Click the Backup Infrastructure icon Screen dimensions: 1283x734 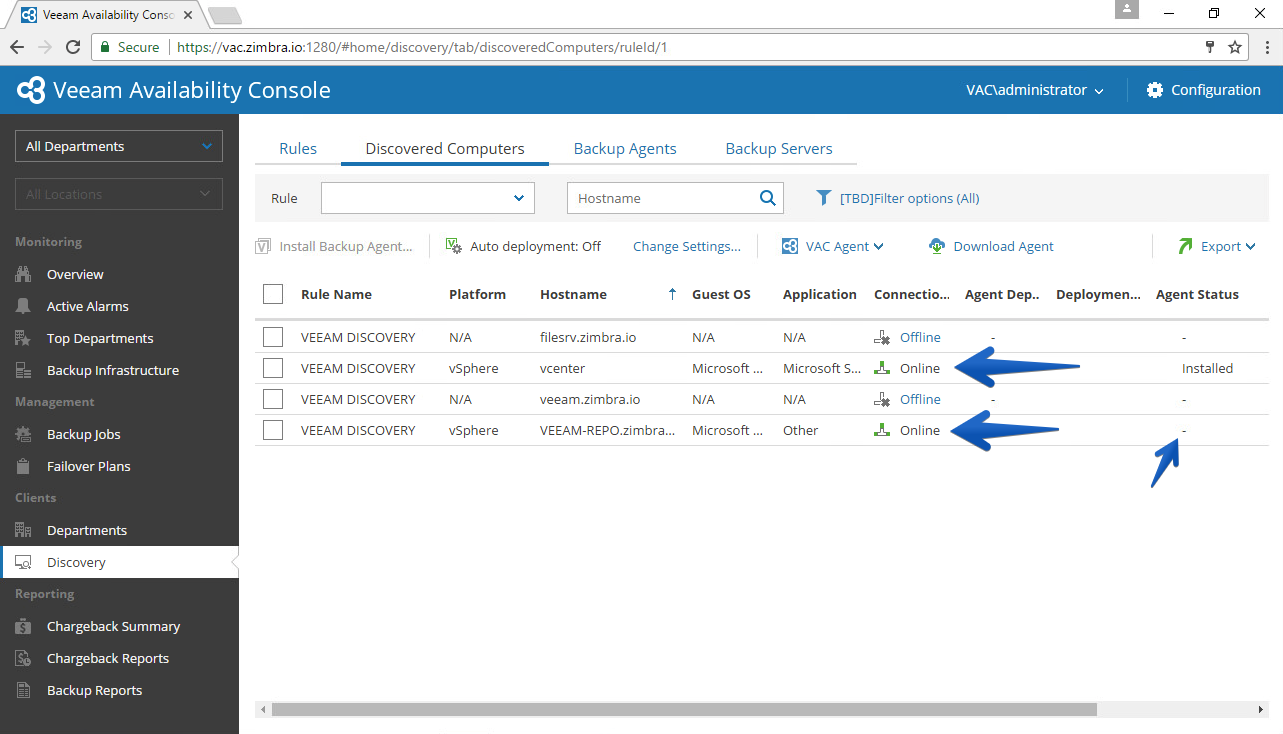tap(24, 370)
